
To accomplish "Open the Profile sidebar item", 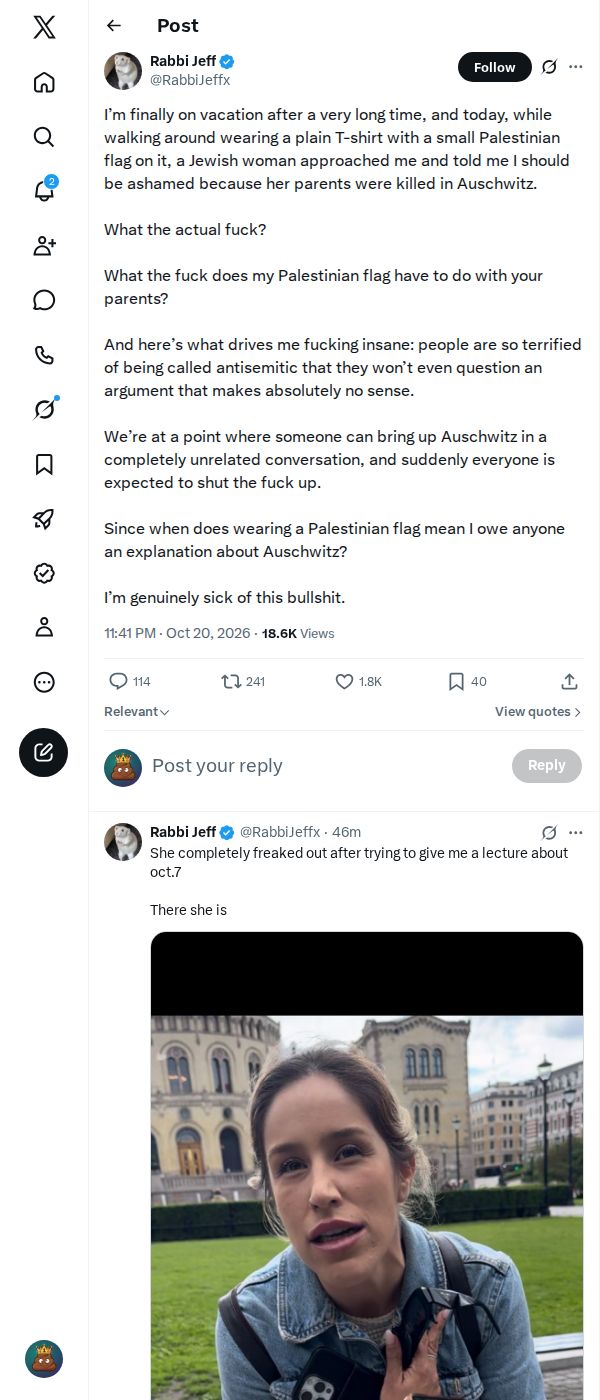I will pos(44,627).
